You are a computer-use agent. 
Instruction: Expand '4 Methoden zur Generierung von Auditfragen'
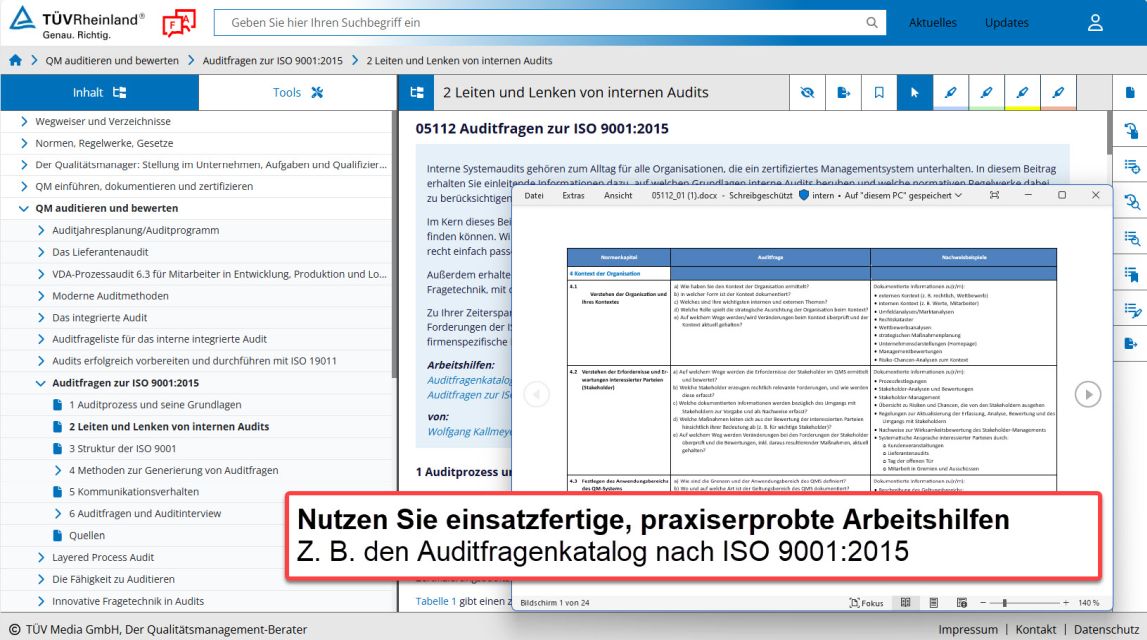[x=58, y=471]
